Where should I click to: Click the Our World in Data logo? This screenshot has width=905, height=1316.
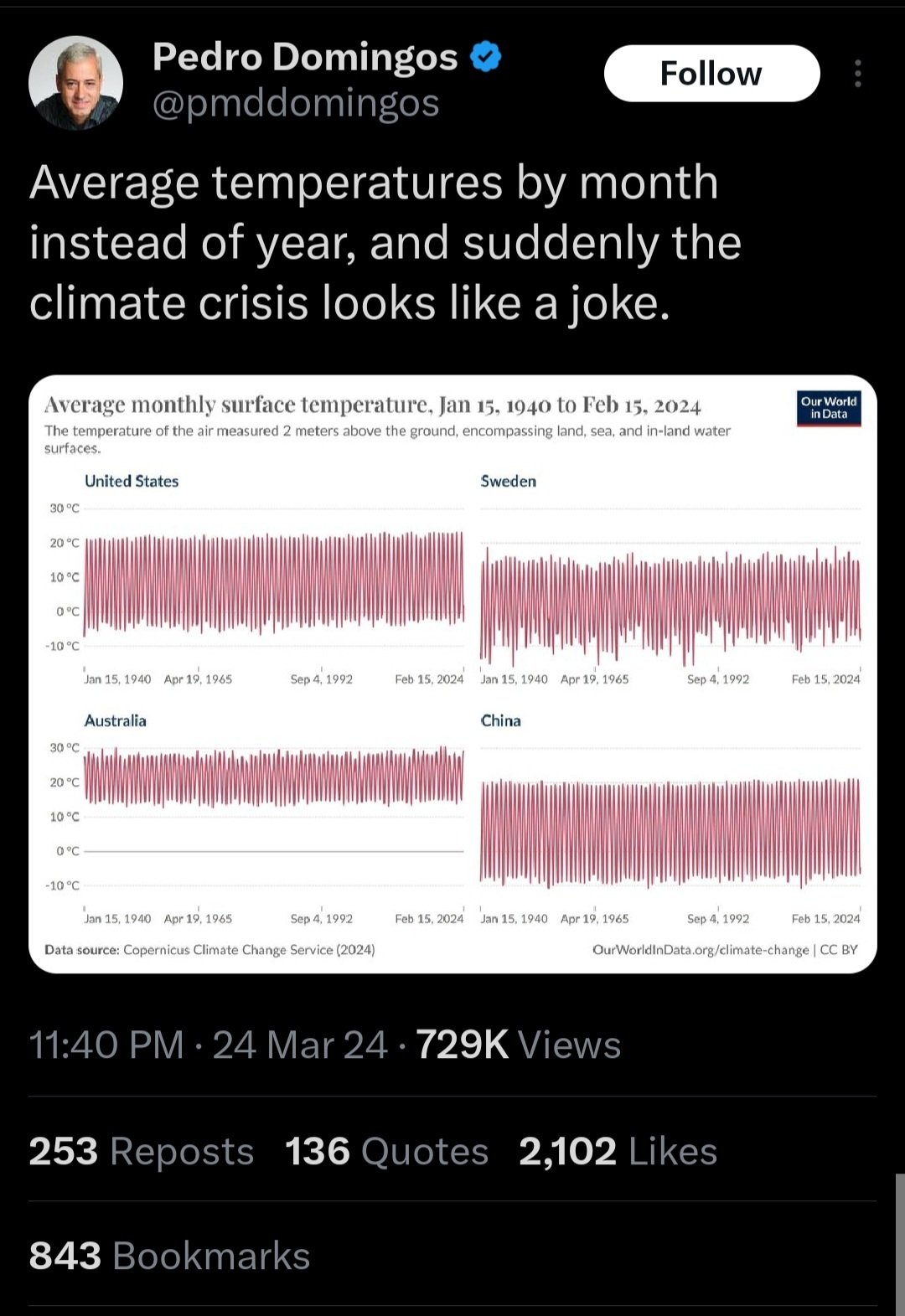pos(828,408)
